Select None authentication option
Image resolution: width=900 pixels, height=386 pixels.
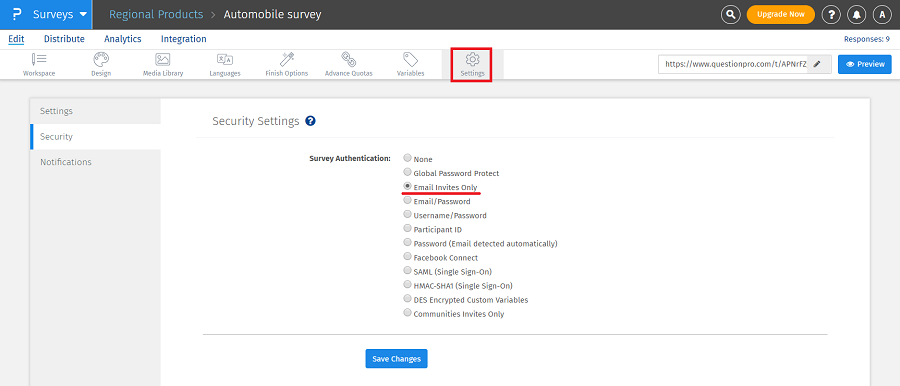click(408, 158)
